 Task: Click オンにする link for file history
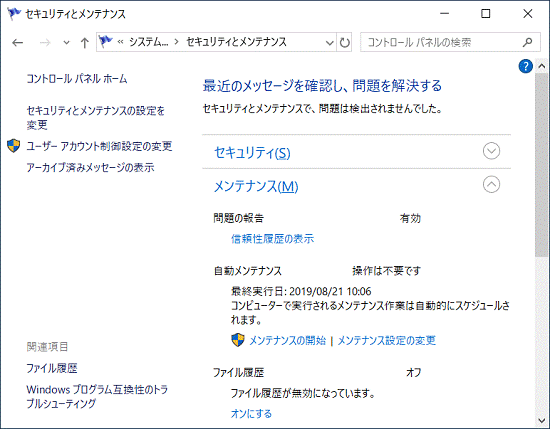point(251,414)
